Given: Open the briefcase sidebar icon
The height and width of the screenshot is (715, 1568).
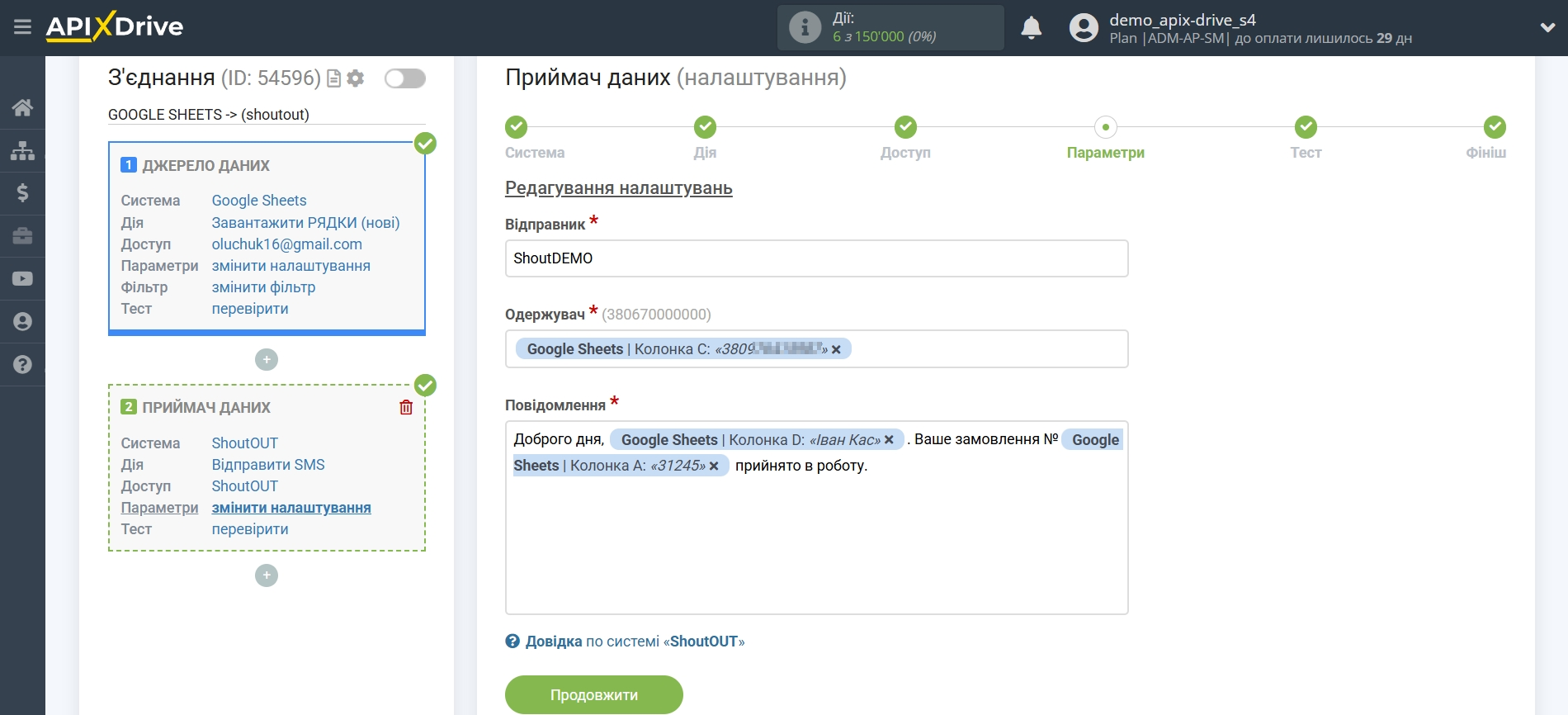Looking at the screenshot, I should point(22,236).
